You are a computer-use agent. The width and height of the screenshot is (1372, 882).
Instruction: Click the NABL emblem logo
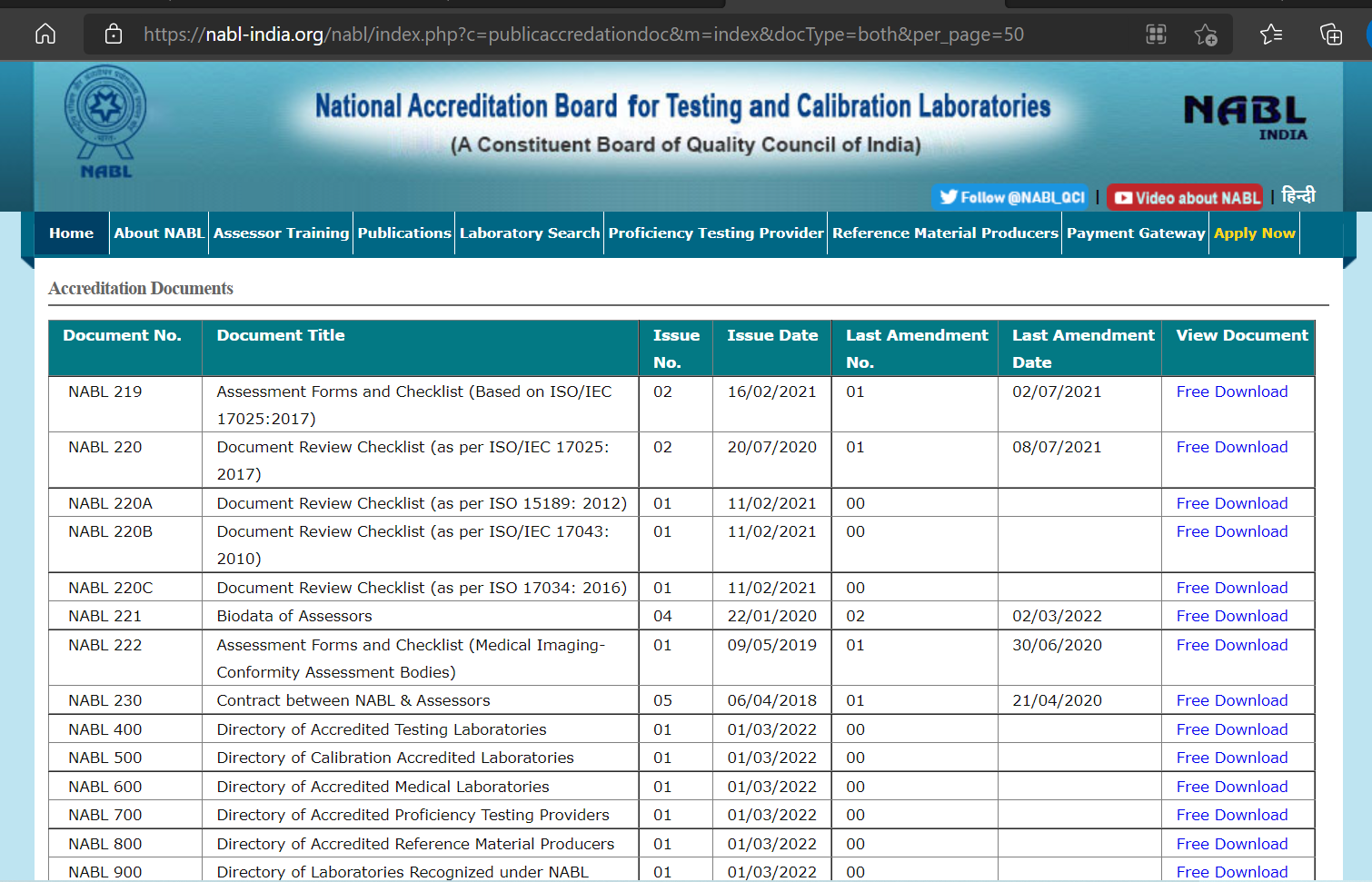105,122
